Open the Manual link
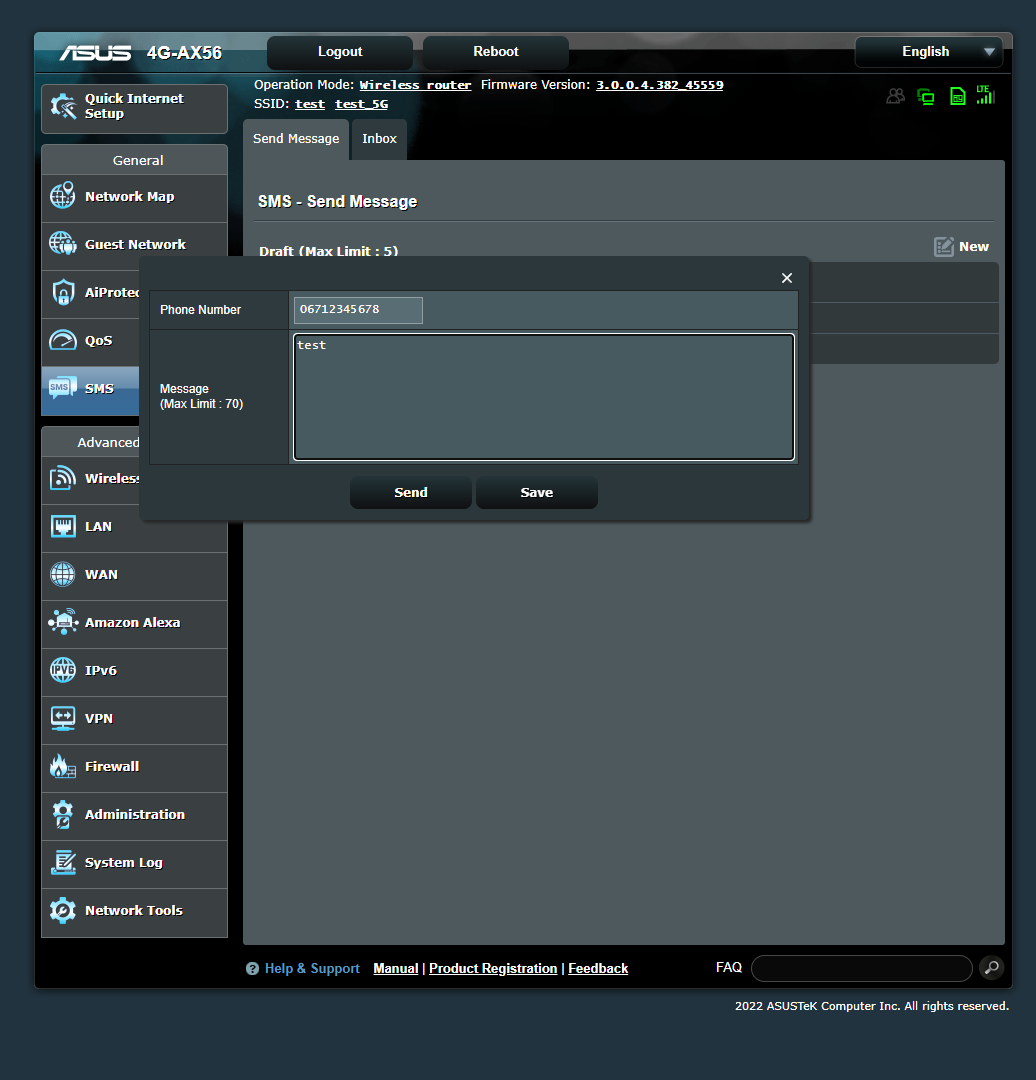 395,968
